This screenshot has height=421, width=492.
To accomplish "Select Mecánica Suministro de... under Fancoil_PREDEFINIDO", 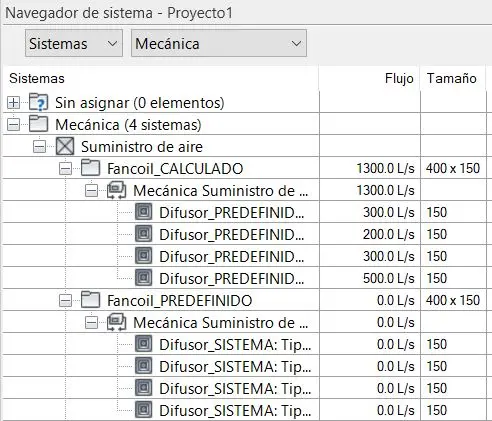I will pos(220,323).
